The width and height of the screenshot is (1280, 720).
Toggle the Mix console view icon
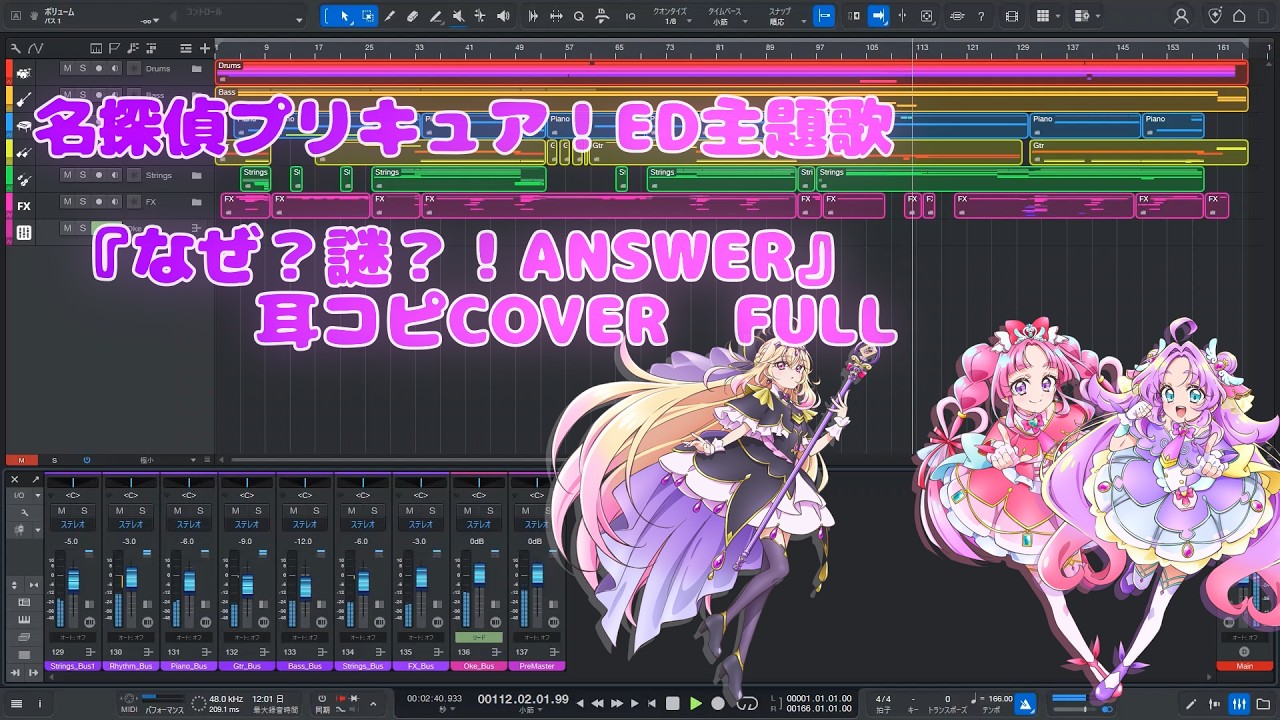coord(1239,704)
